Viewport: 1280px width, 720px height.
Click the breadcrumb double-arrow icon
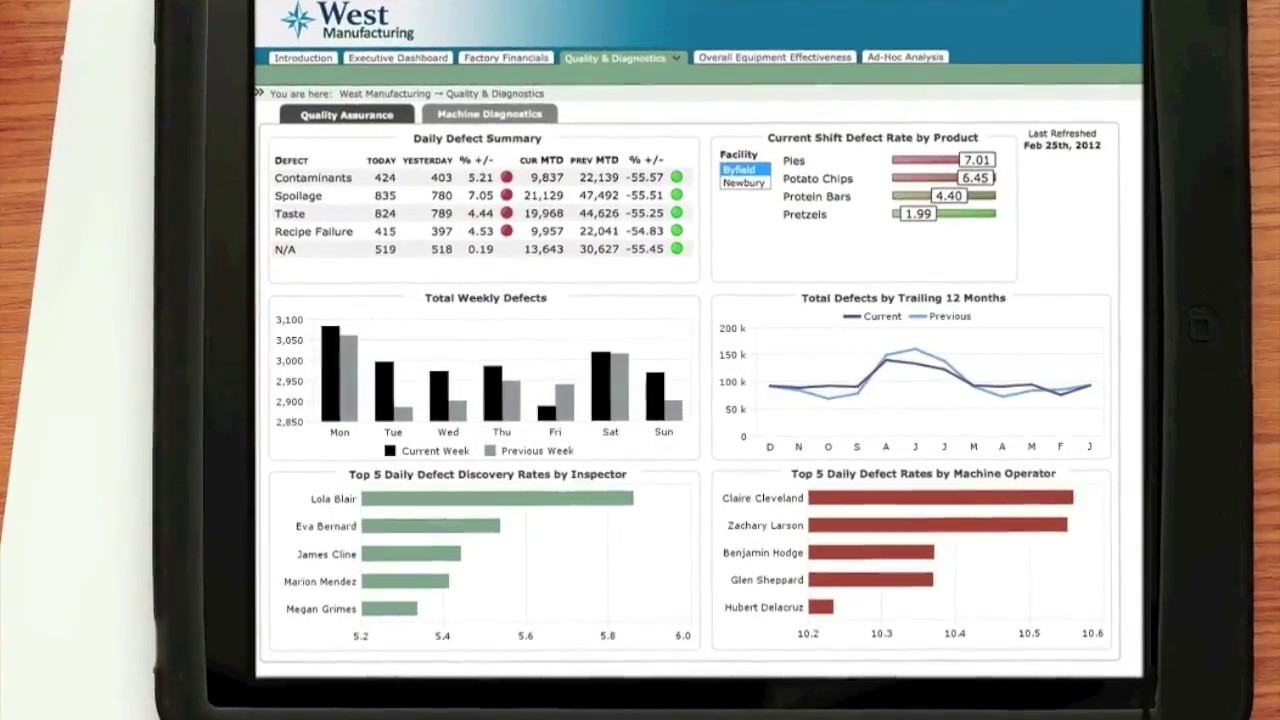tap(259, 93)
